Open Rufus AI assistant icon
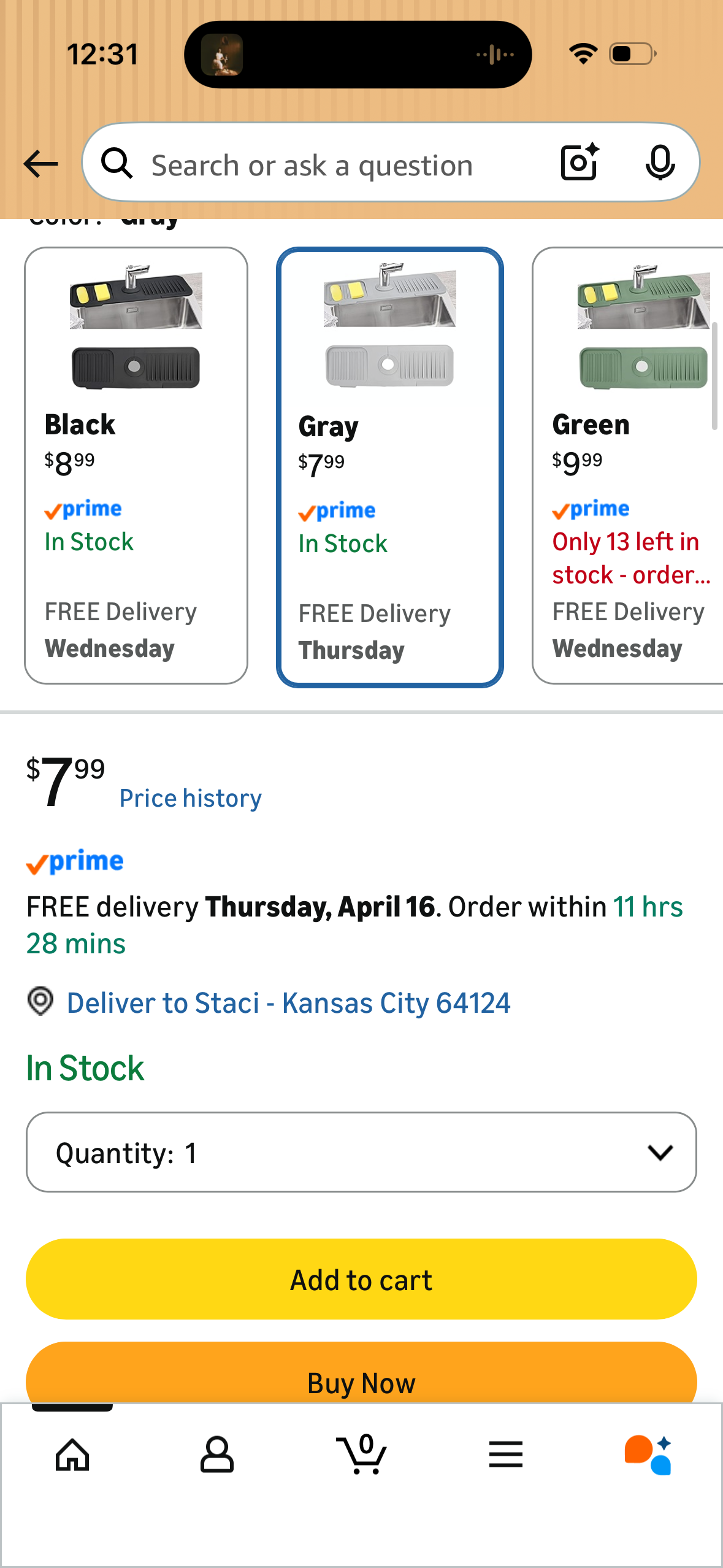 tap(649, 1455)
